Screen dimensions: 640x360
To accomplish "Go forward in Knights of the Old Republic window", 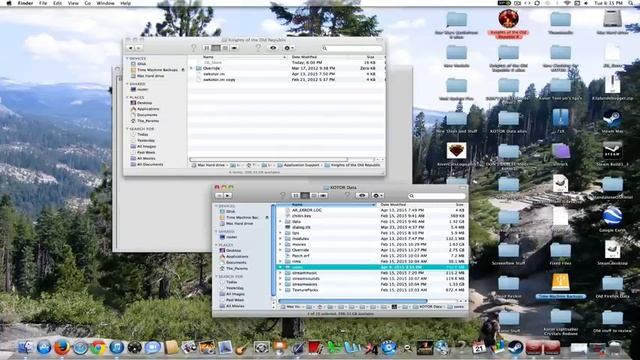I will [x=138, y=48].
